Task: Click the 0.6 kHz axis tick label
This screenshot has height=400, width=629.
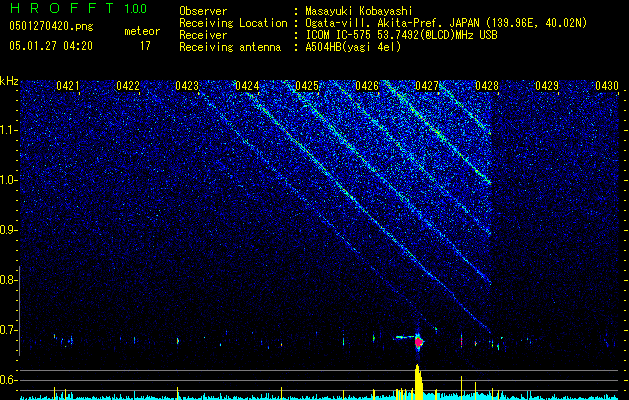Action: (9, 380)
